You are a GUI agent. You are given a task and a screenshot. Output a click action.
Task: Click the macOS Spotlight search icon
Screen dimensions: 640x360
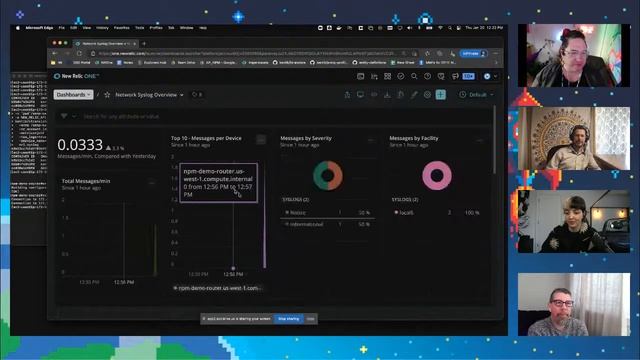(x=450, y=28)
